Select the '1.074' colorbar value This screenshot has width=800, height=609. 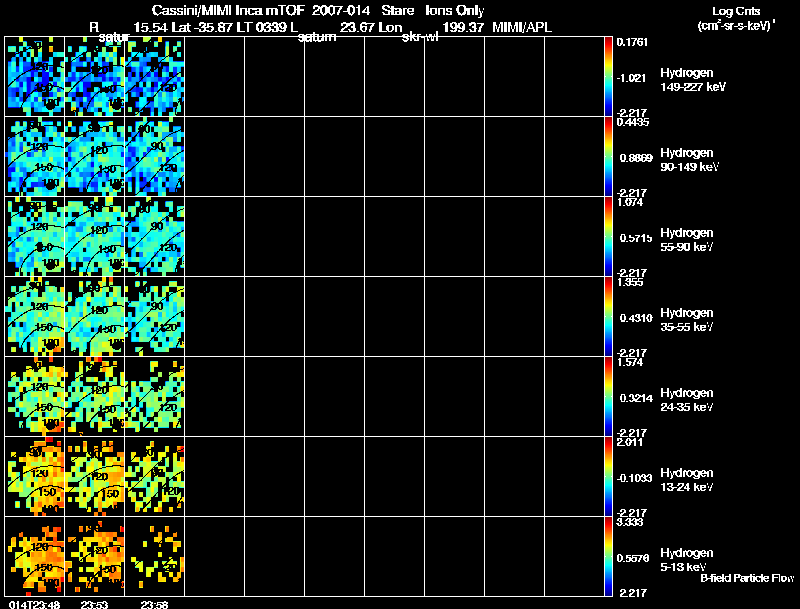coord(630,202)
